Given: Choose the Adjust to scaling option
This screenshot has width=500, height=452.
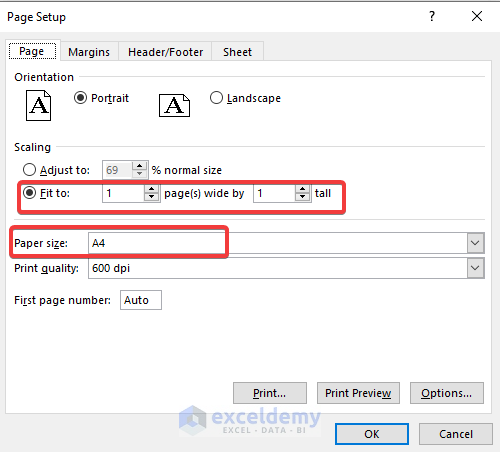Looking at the screenshot, I should coord(29,170).
